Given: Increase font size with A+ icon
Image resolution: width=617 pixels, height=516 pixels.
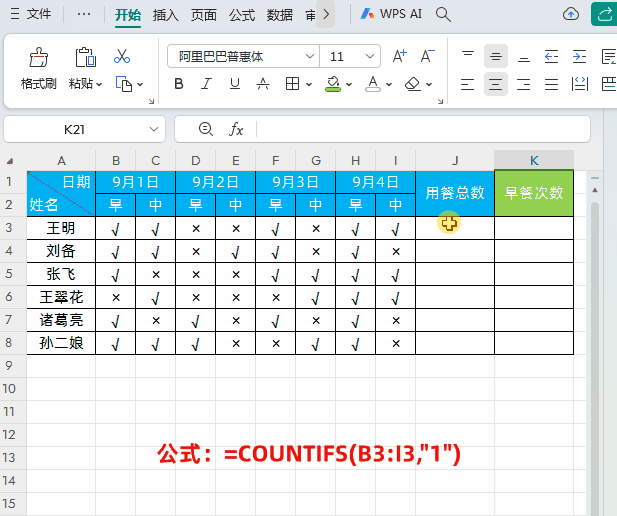Looking at the screenshot, I should 399,57.
